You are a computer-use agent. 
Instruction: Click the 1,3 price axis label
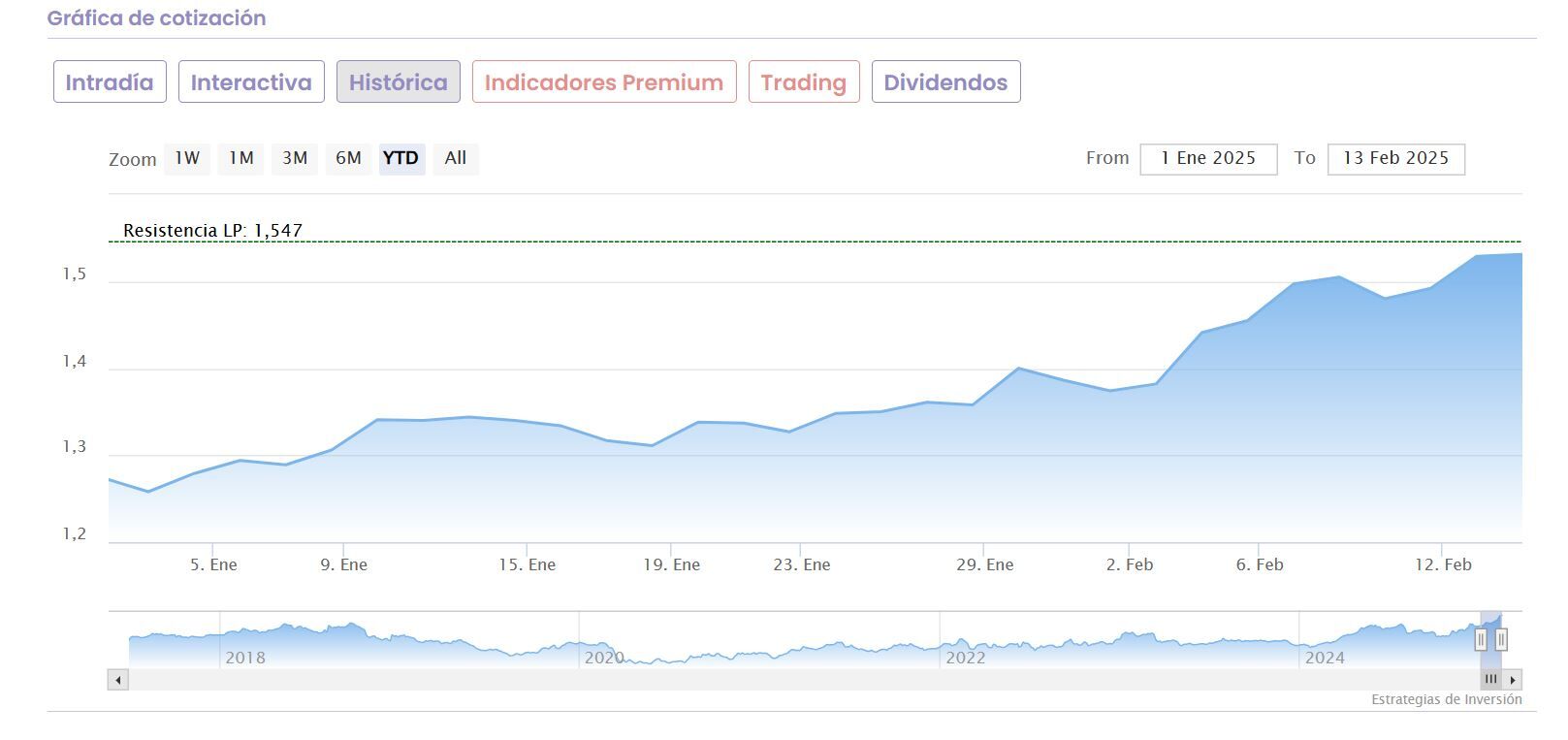coord(75,448)
